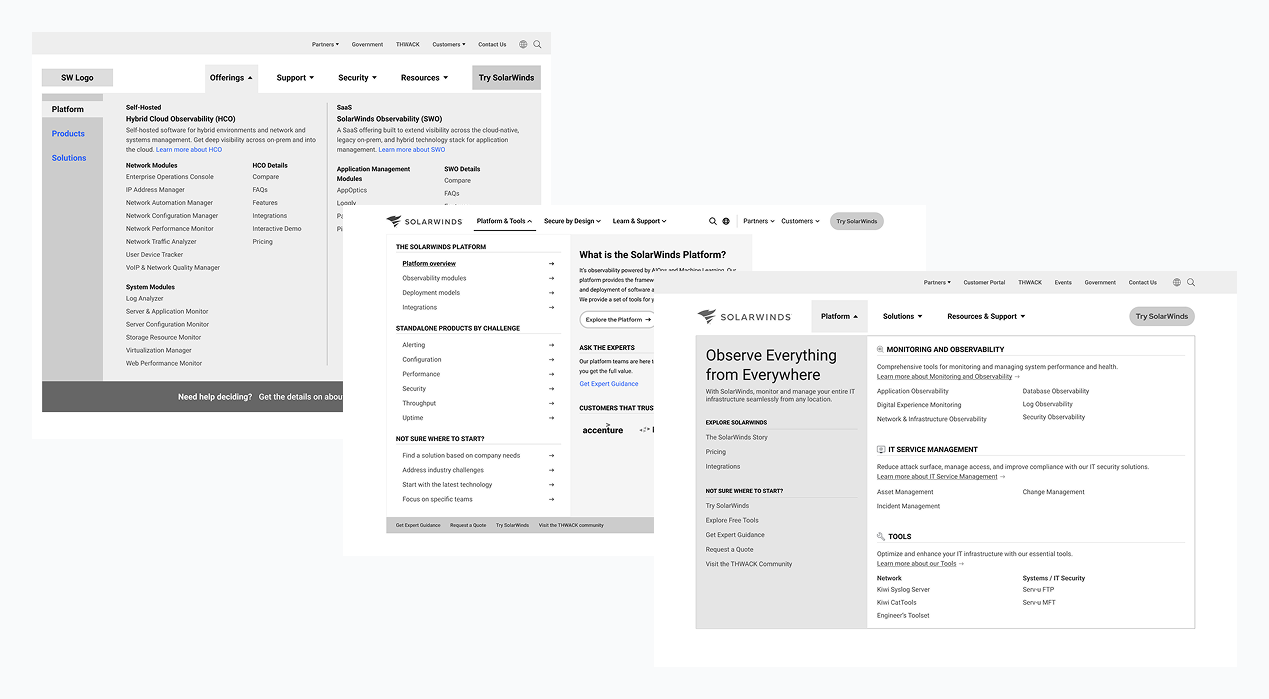Click the arrow next to Configuration

tap(551, 359)
